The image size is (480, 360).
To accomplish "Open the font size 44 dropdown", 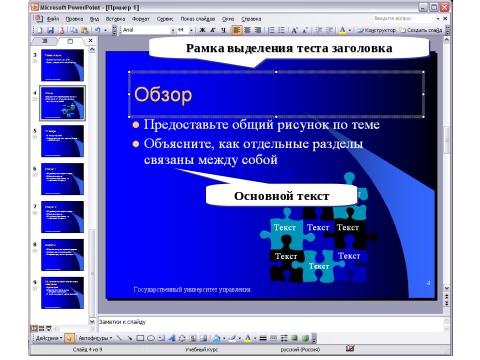I will coord(191,30).
